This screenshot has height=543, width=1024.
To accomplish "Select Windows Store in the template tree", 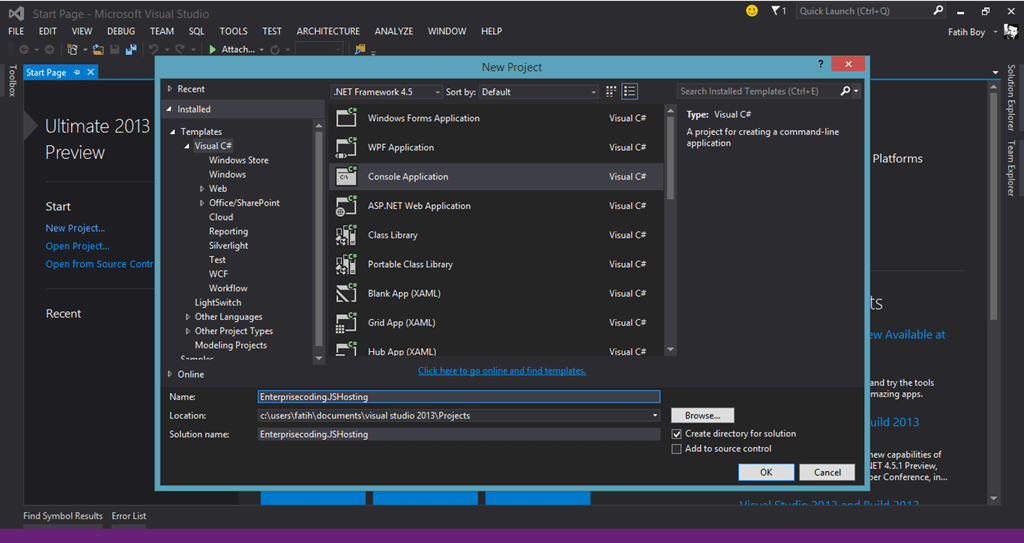I will (x=238, y=160).
